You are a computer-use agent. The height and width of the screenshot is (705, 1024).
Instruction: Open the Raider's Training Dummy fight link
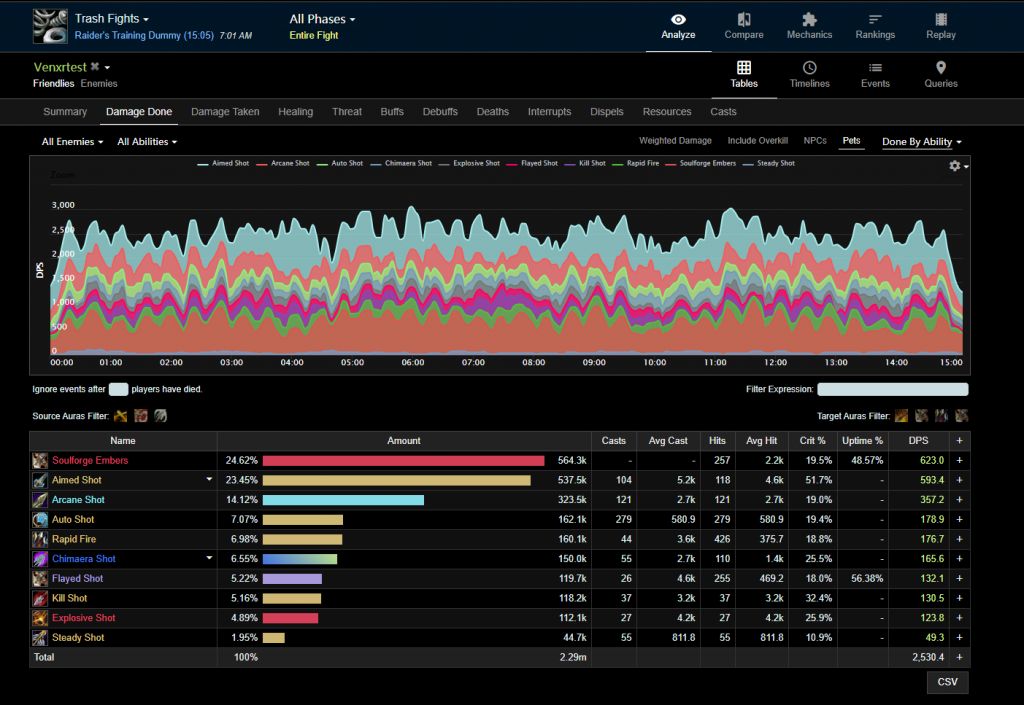[144, 35]
